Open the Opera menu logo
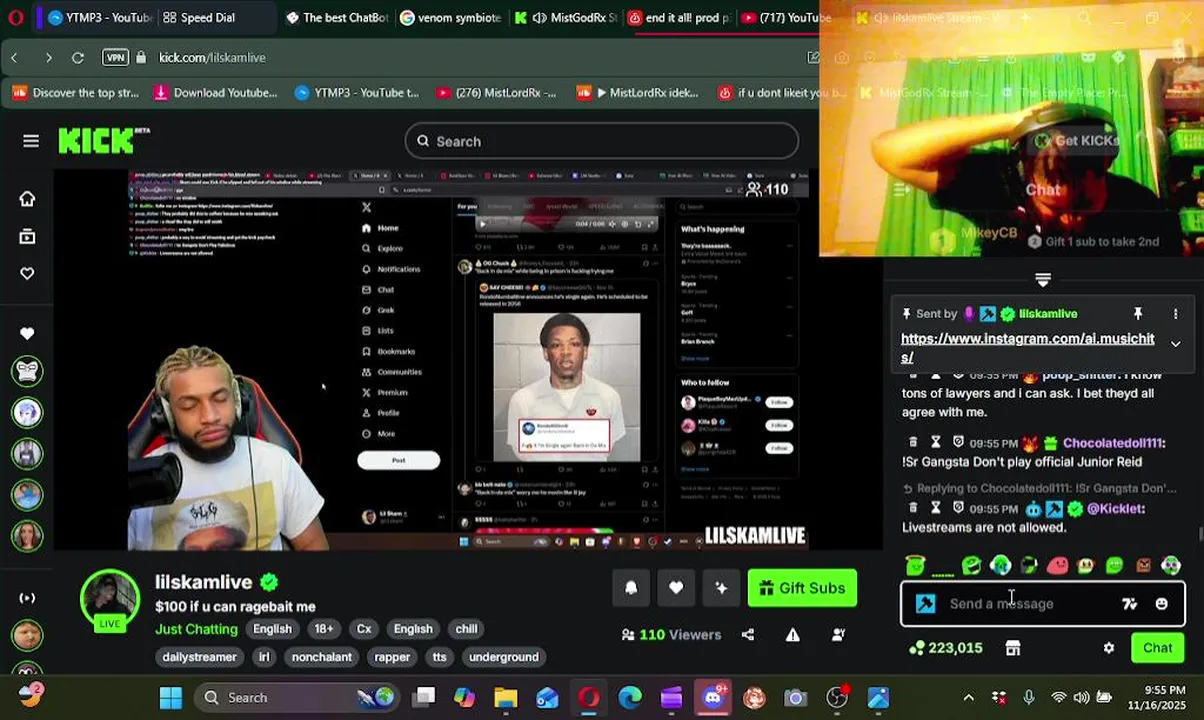The width and height of the screenshot is (1204, 720). pos(15,18)
